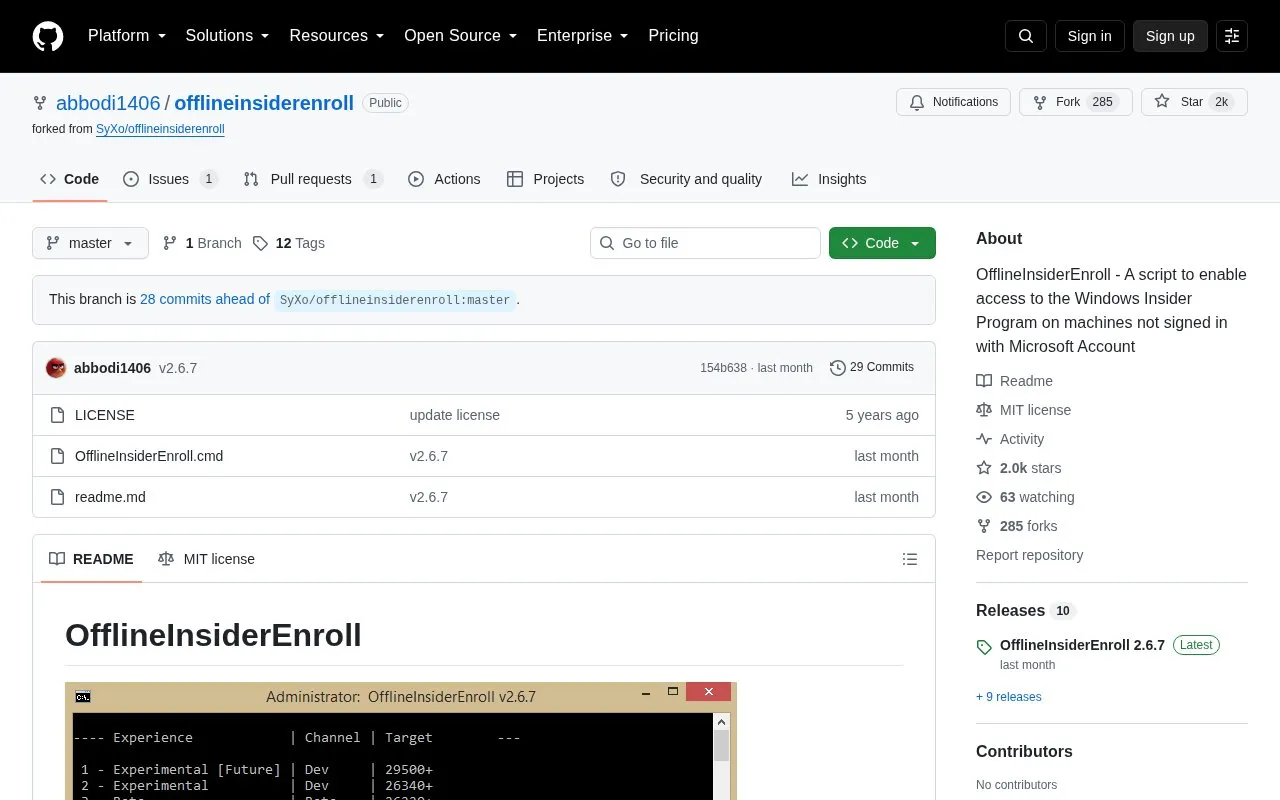Open the abbodi1406 owner link
The width and height of the screenshot is (1280, 800).
tap(108, 103)
